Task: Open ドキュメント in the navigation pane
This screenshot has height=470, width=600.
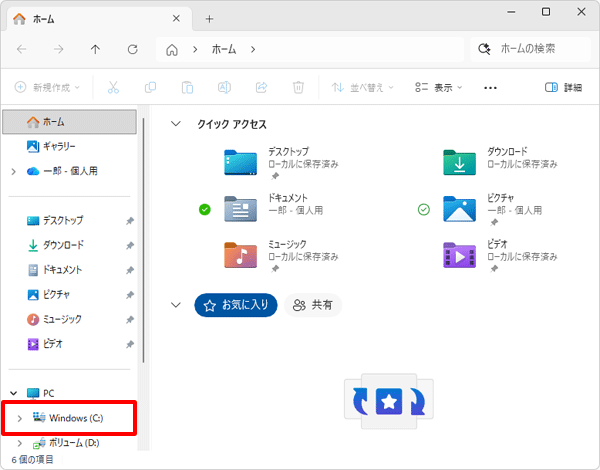Action: point(69,270)
